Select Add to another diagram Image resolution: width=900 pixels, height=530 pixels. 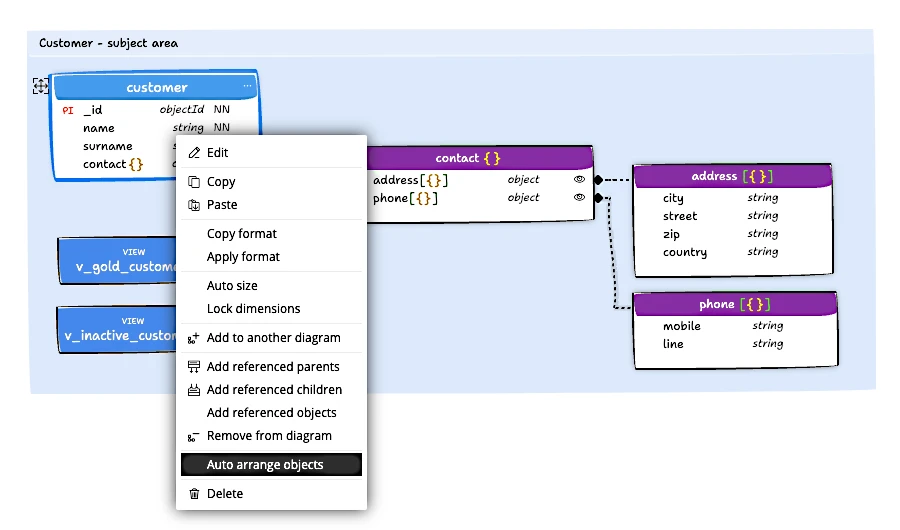(x=271, y=338)
